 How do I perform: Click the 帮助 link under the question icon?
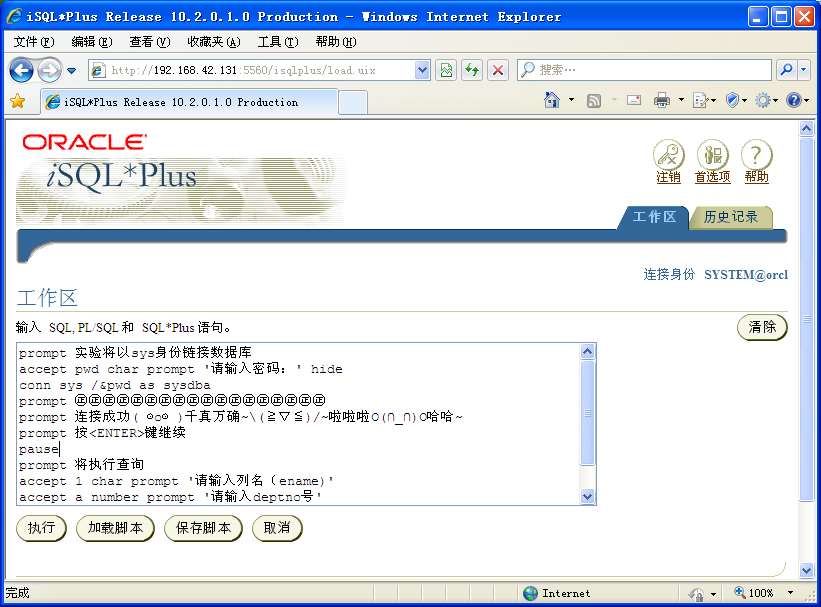[757, 177]
